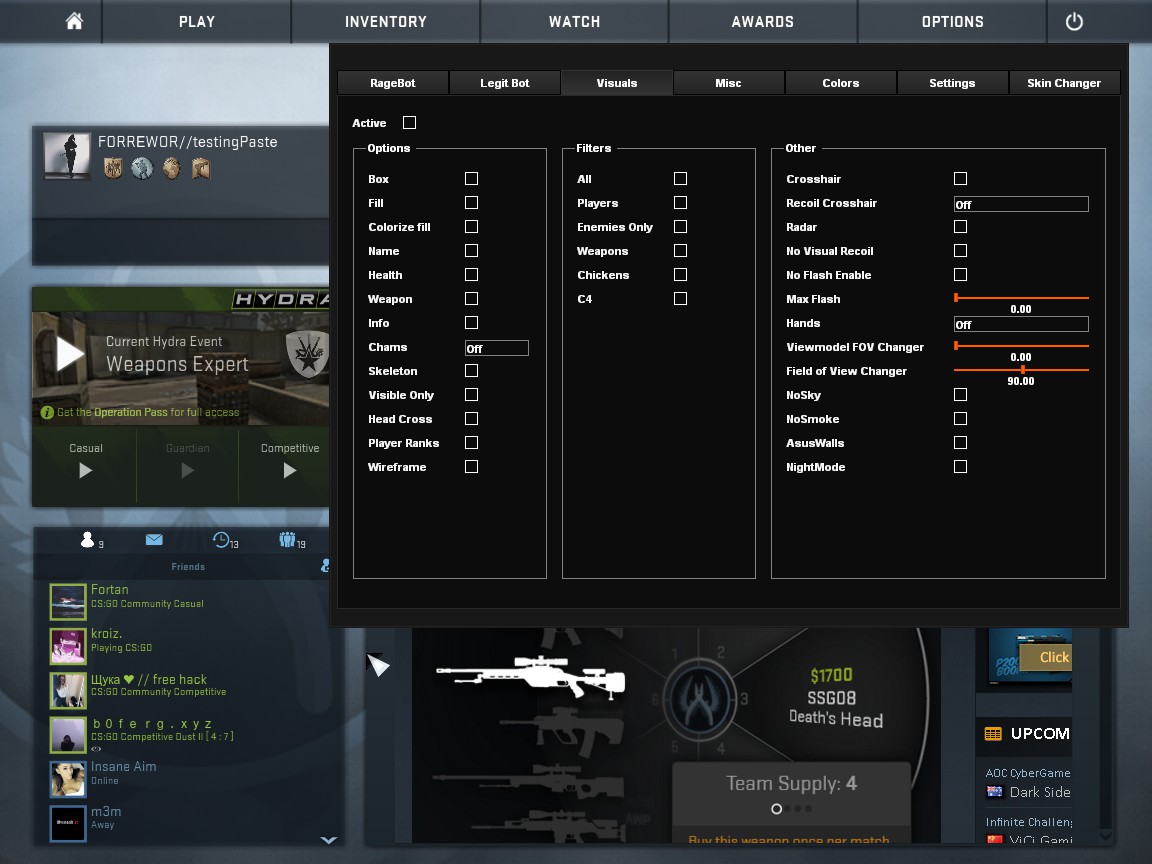This screenshot has height=864, width=1152.
Task: Toggle the Skeleton checkbox
Action: [472, 371]
